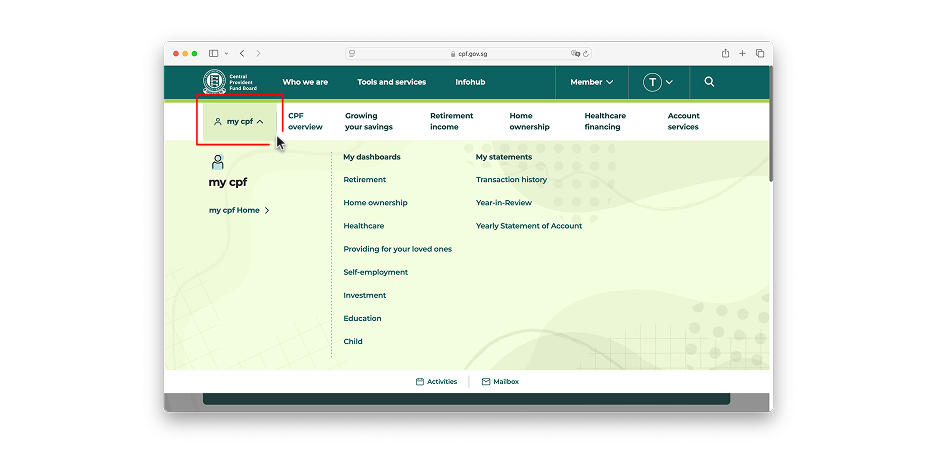Go back using the browser back arrow
The width and height of the screenshot is (936, 470).
242,53
